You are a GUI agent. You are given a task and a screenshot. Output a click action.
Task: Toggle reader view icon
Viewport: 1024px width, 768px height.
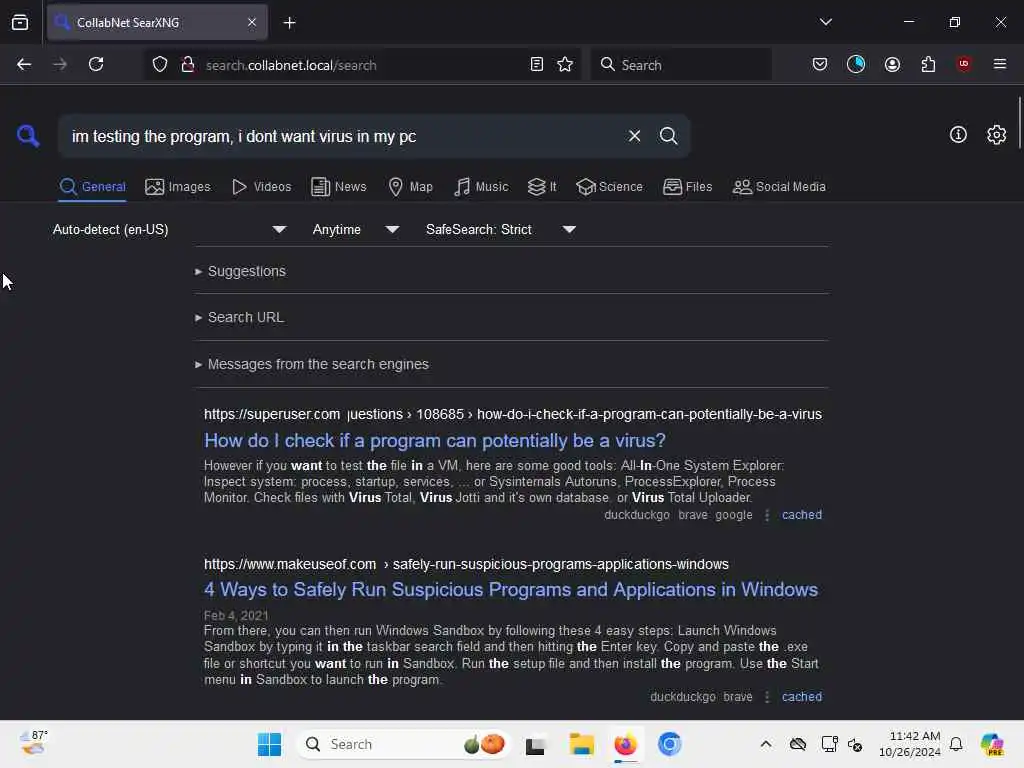tap(536, 64)
